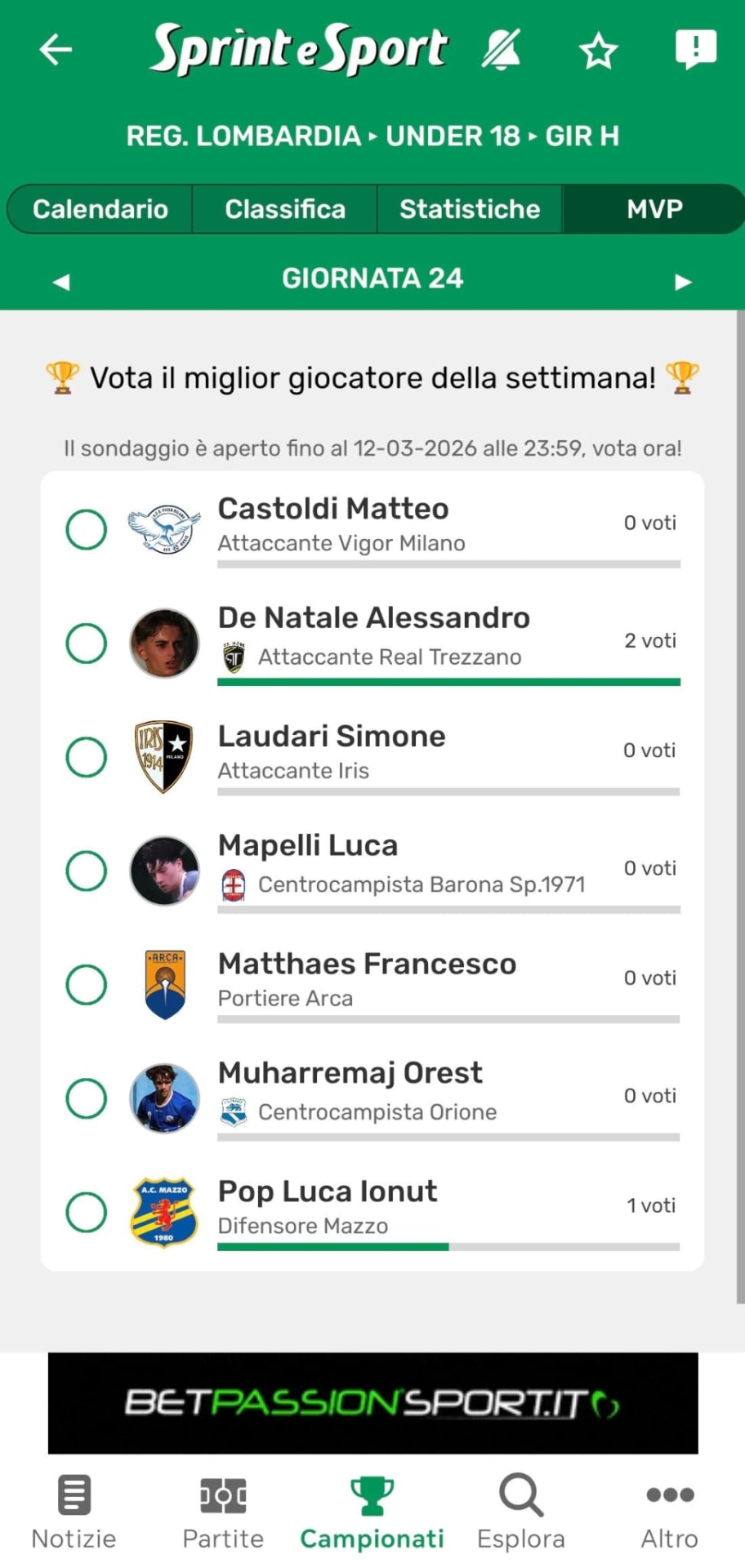This screenshot has width=745, height=1568.
Task: Open Notizie from bottom bar
Action: [x=74, y=1512]
